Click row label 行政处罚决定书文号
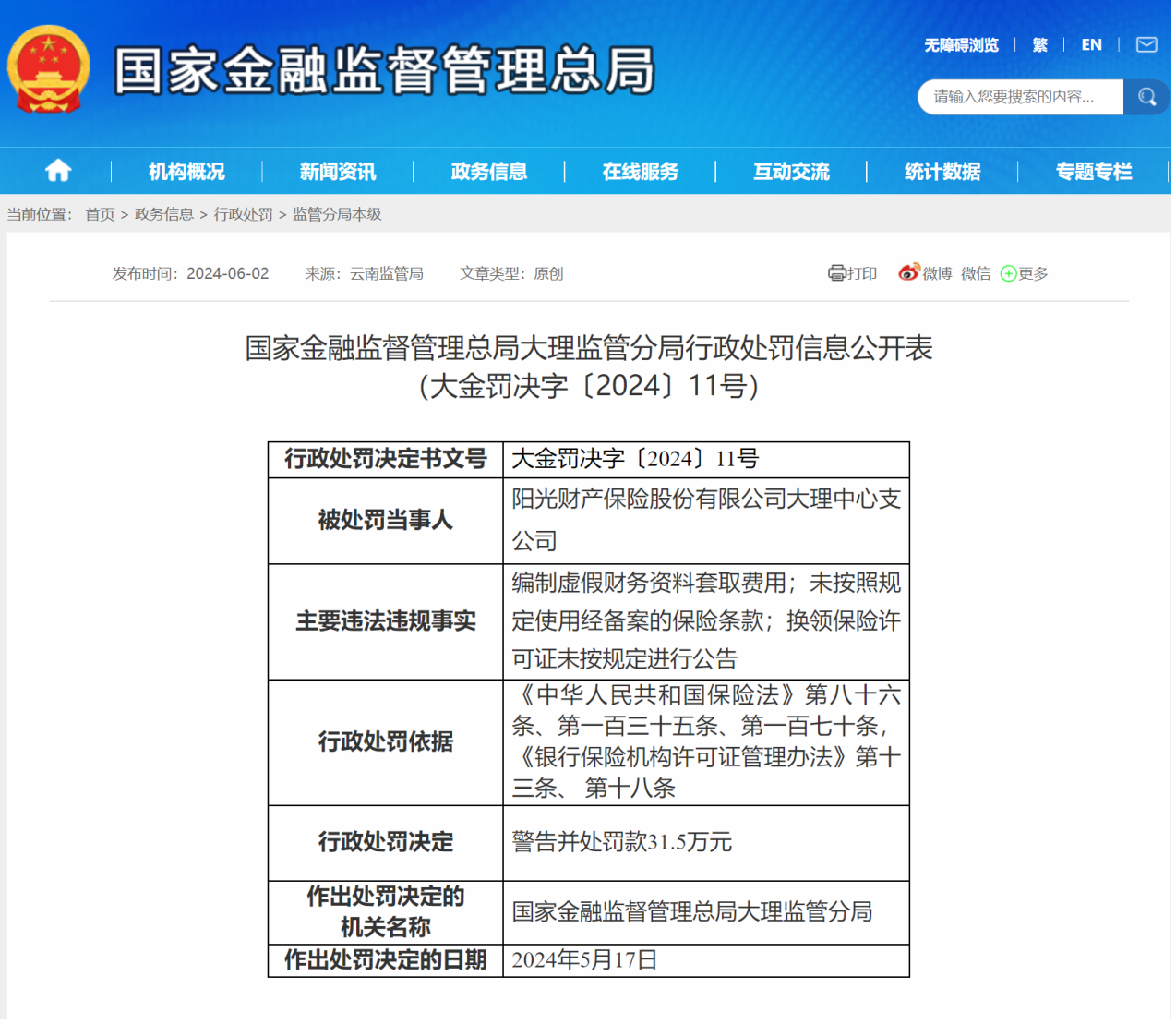This screenshot has height=1024, width=1176. [x=387, y=461]
